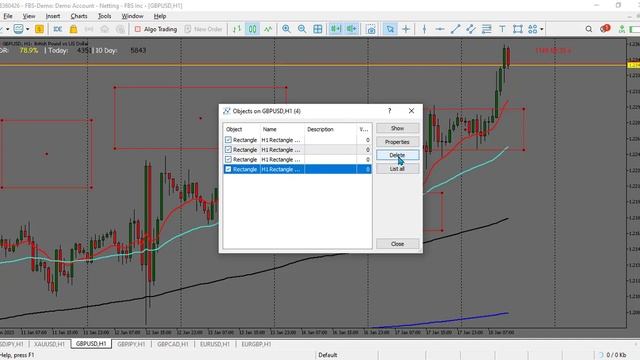
Task: Click the search magnifier icon
Action: click(x=589, y=29)
